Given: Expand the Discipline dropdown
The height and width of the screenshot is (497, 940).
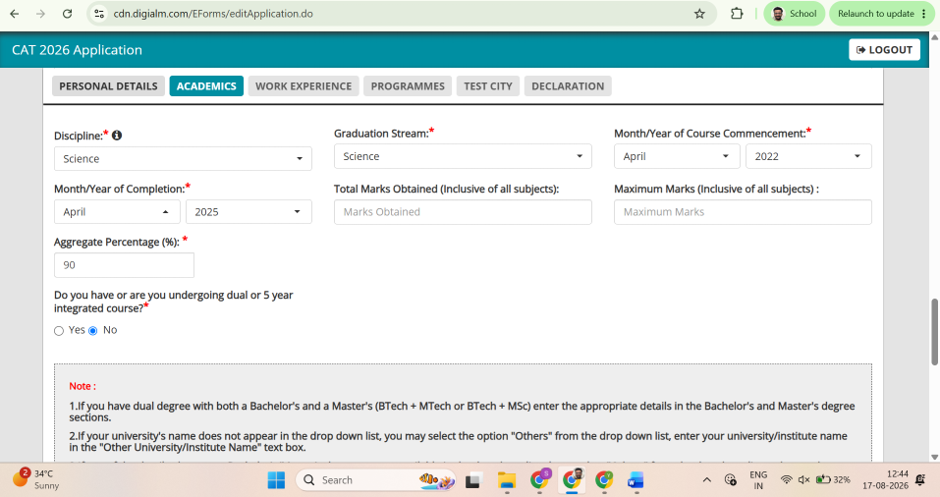Looking at the screenshot, I should [183, 159].
